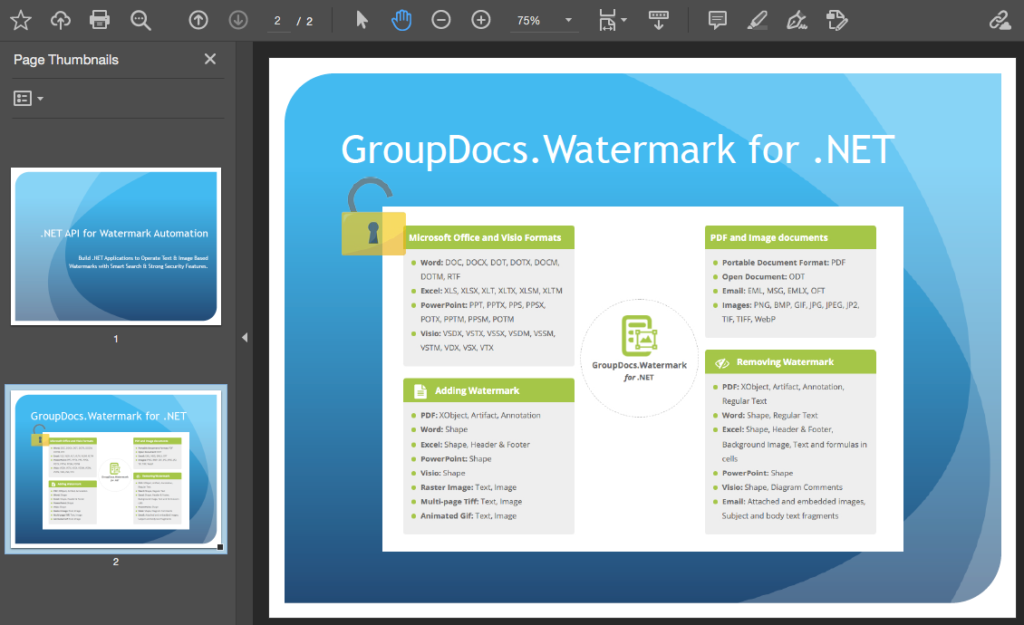Open the search magnifier tool
The width and height of the screenshot is (1024, 625).
point(141,19)
